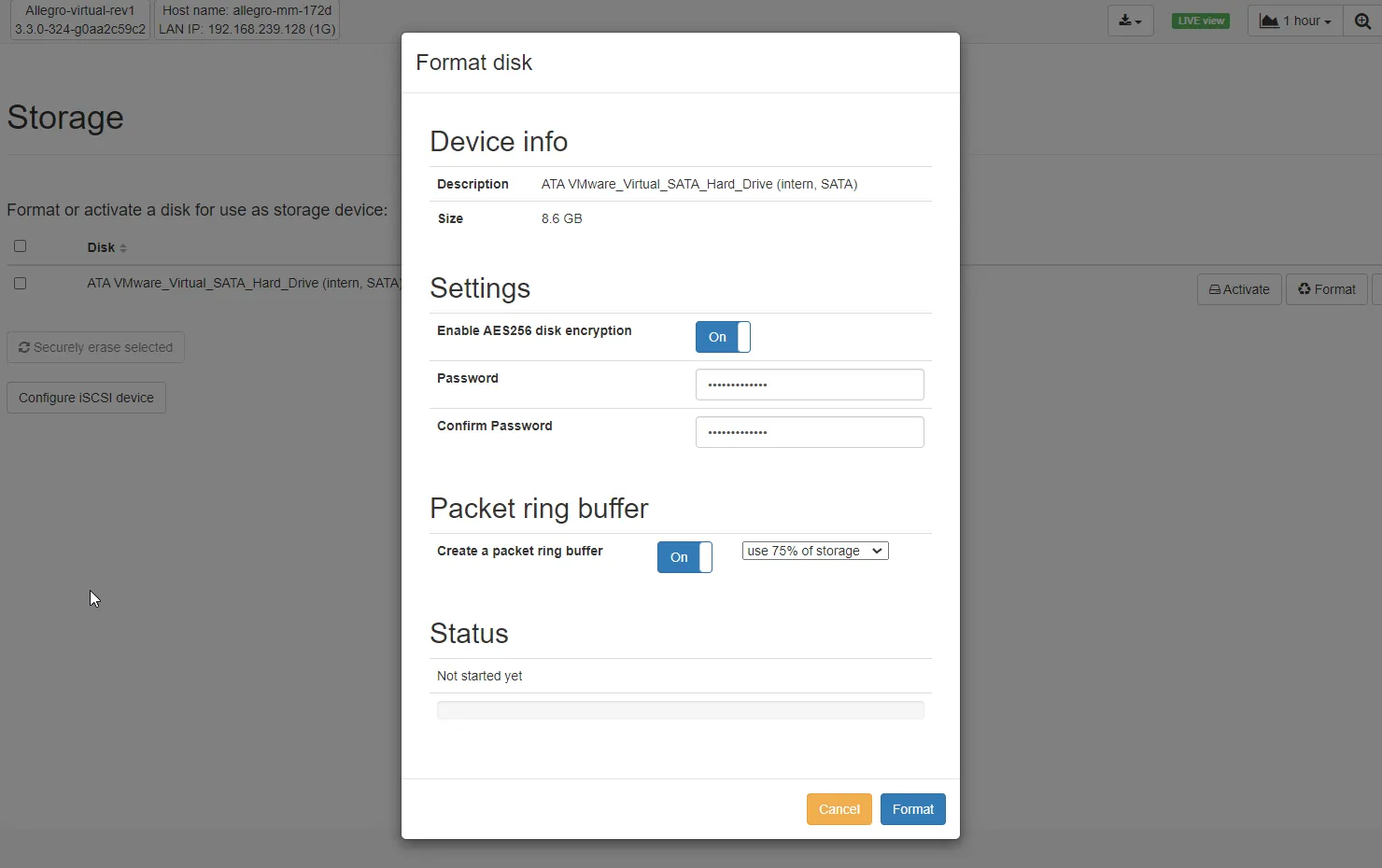1382x868 pixels.
Task: Click the format status progress bar
Action: pyautogui.click(x=680, y=710)
